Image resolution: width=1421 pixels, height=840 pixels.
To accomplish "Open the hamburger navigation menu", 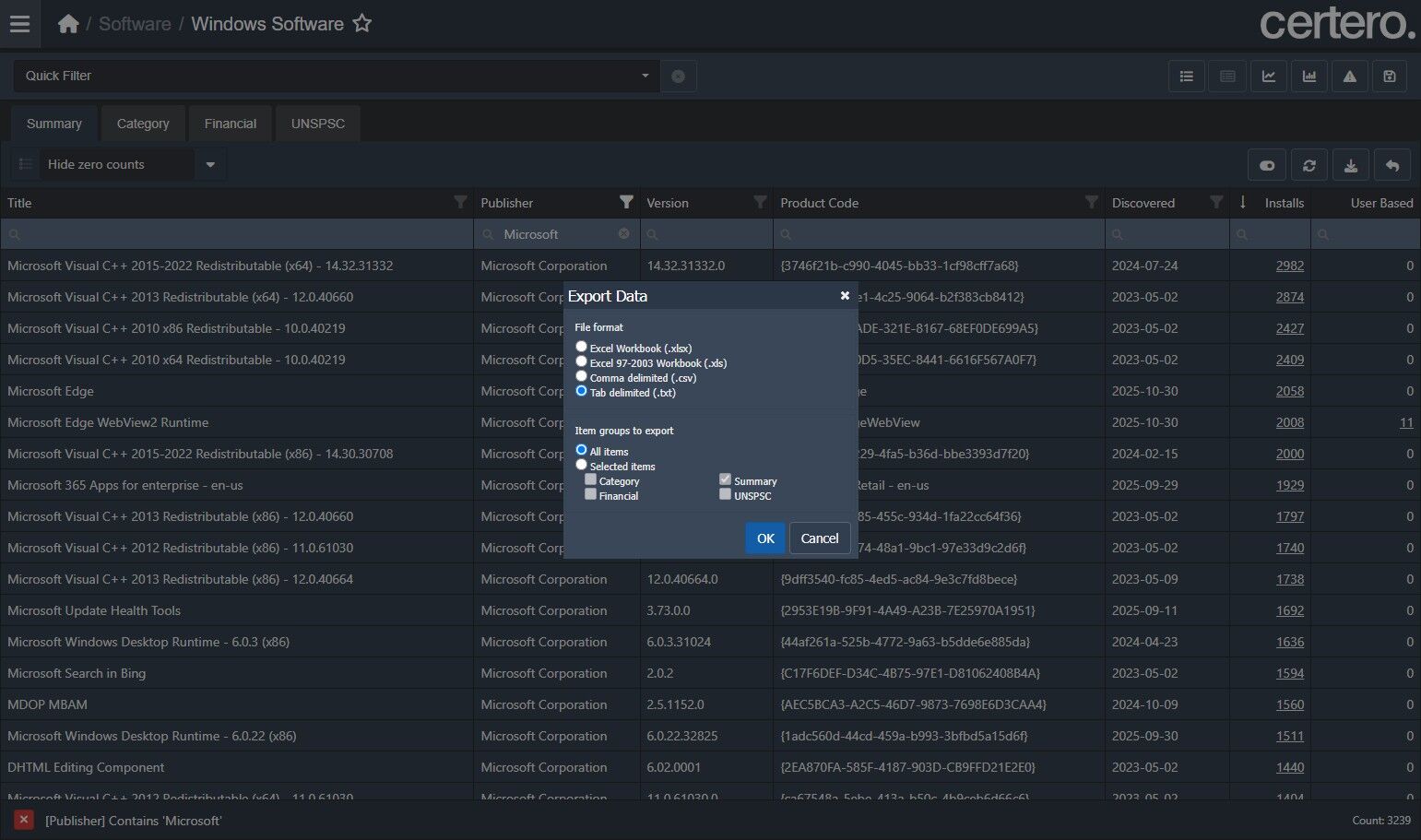I will click(19, 24).
